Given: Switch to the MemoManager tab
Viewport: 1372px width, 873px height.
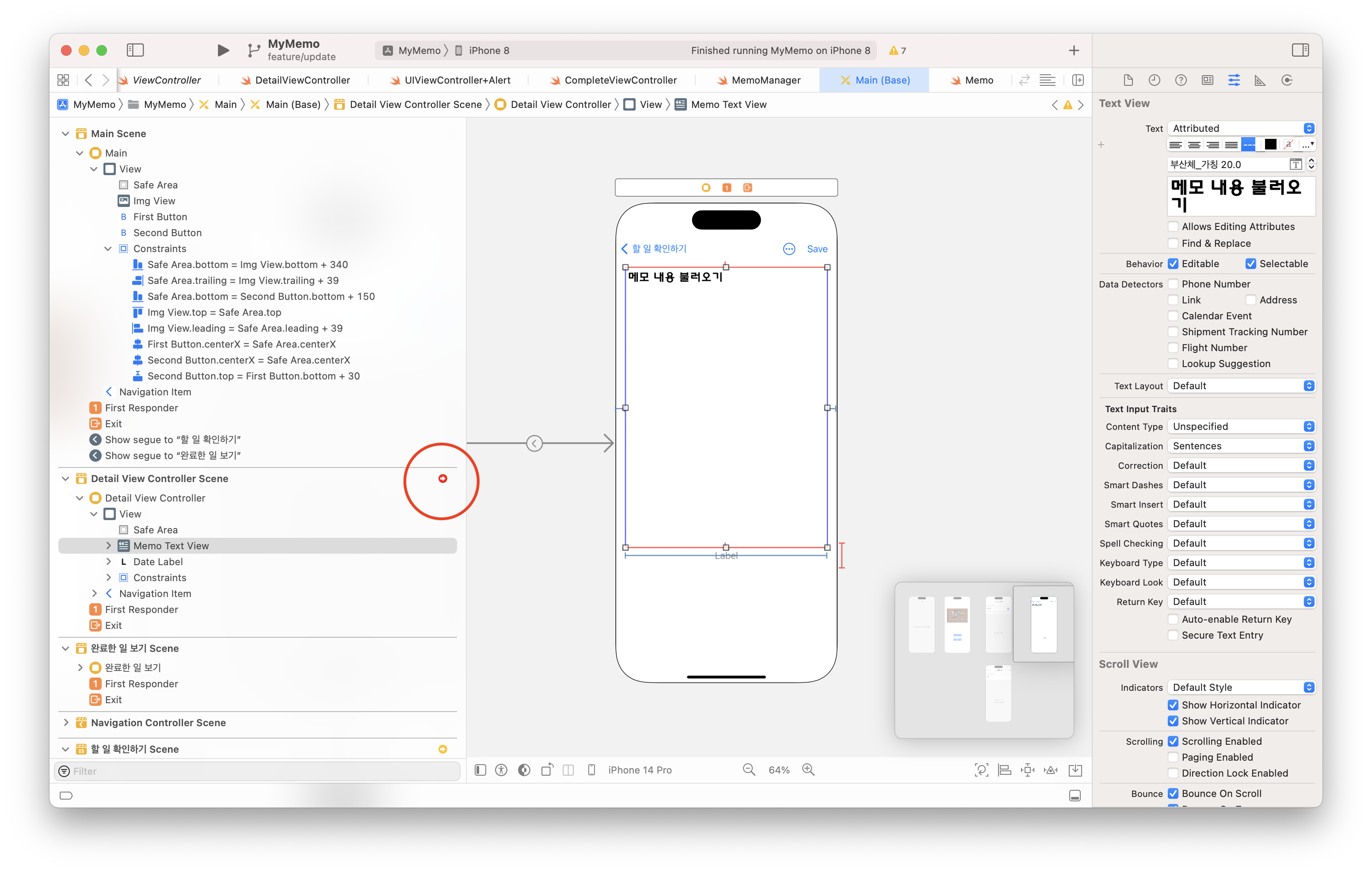Looking at the screenshot, I should [x=765, y=80].
